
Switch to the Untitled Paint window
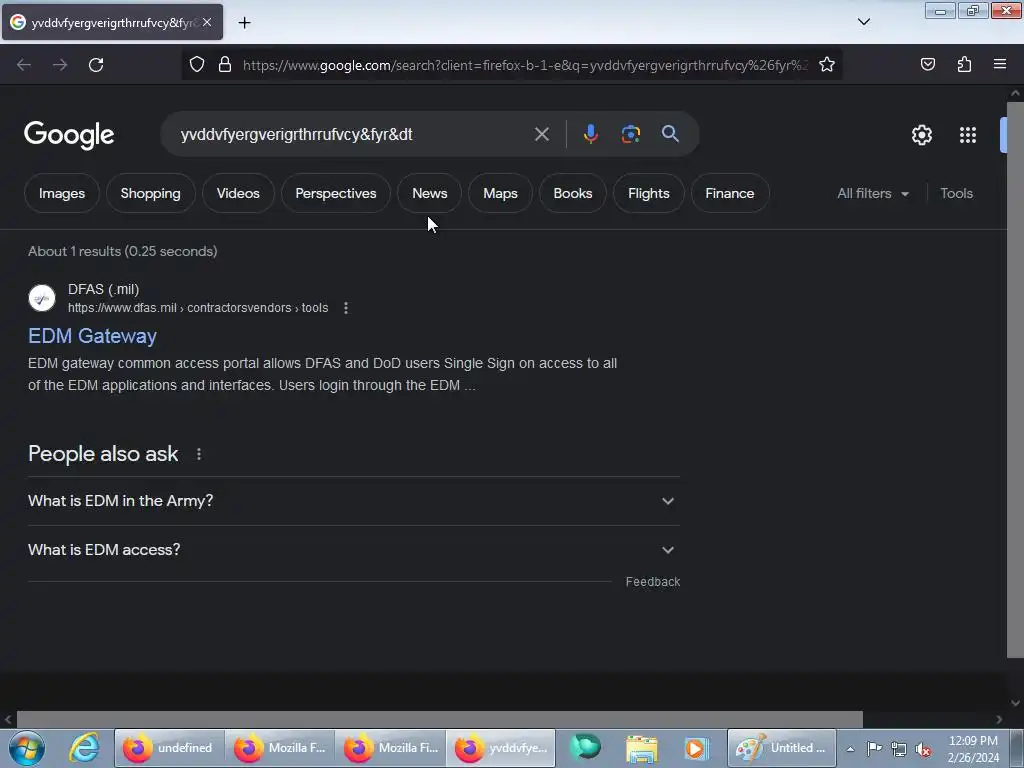(782, 748)
